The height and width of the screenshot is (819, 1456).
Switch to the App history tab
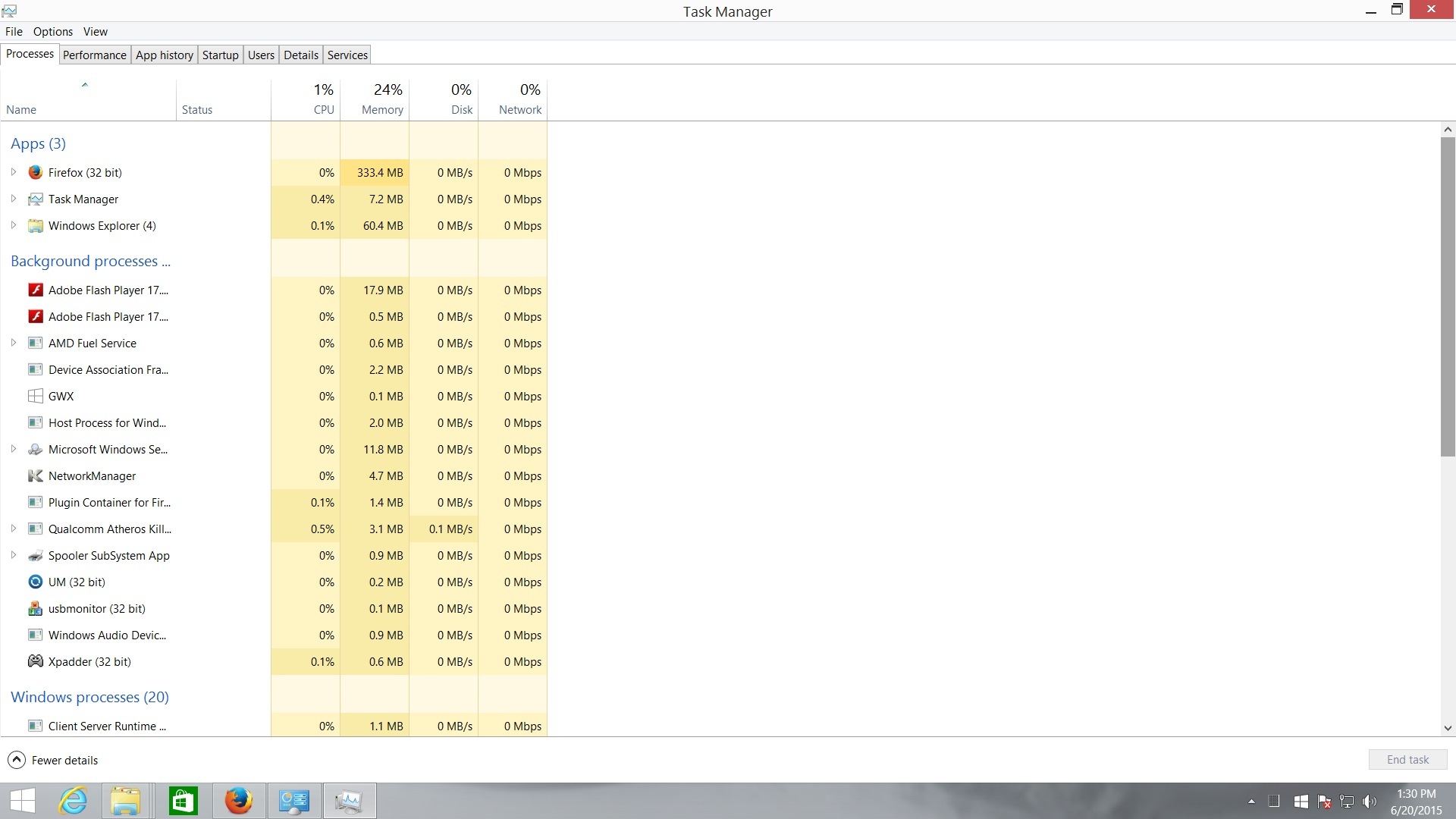pyautogui.click(x=165, y=55)
